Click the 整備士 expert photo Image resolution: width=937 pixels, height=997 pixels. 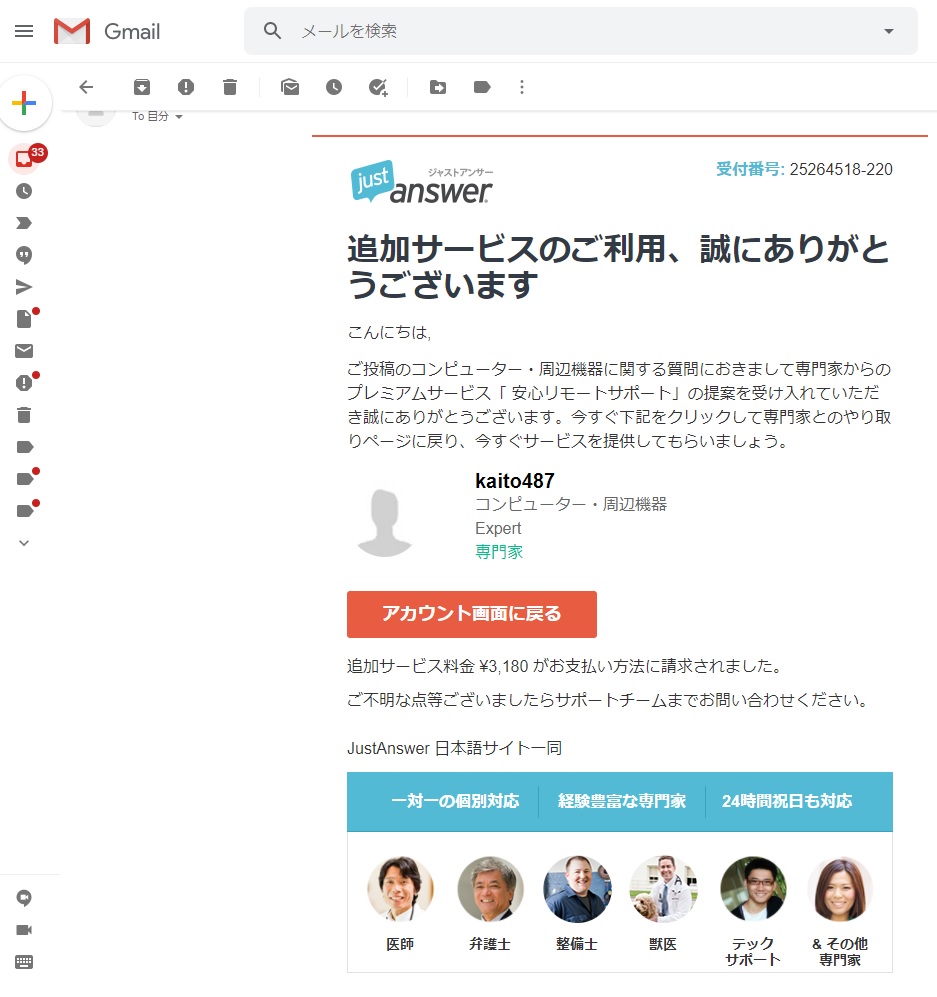[577, 889]
